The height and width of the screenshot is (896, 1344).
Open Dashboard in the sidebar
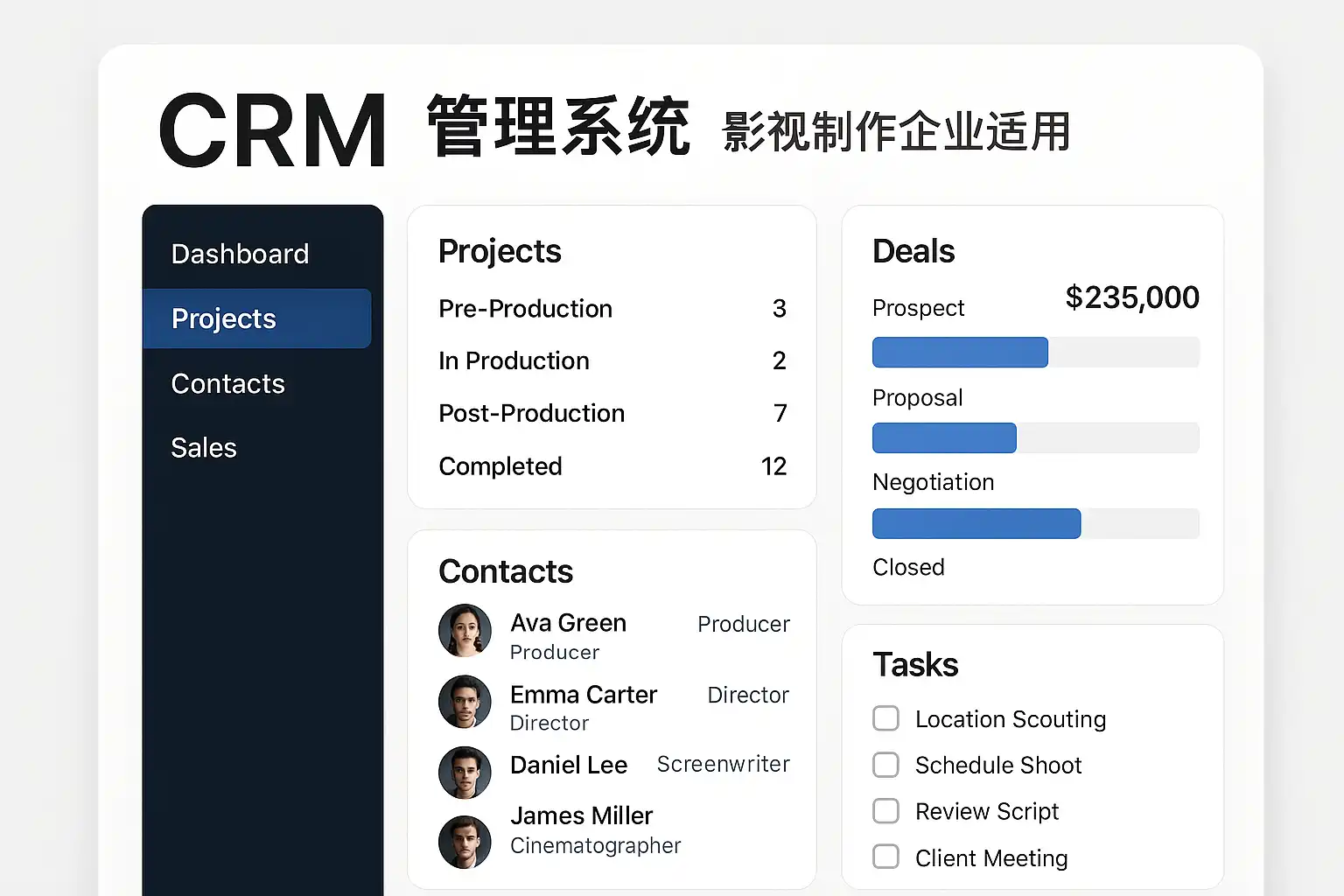(240, 254)
